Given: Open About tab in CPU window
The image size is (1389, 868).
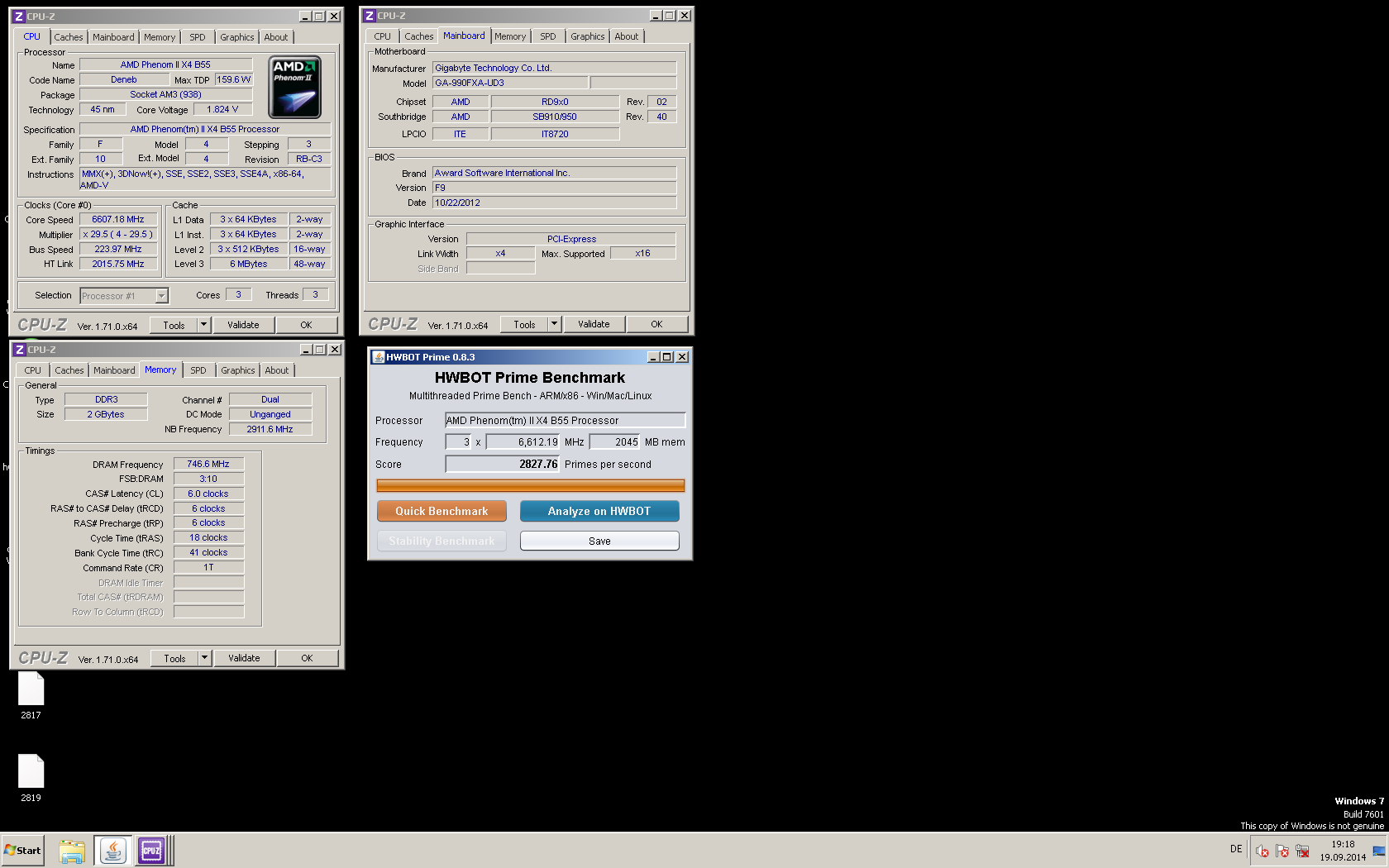Looking at the screenshot, I should coord(276,37).
